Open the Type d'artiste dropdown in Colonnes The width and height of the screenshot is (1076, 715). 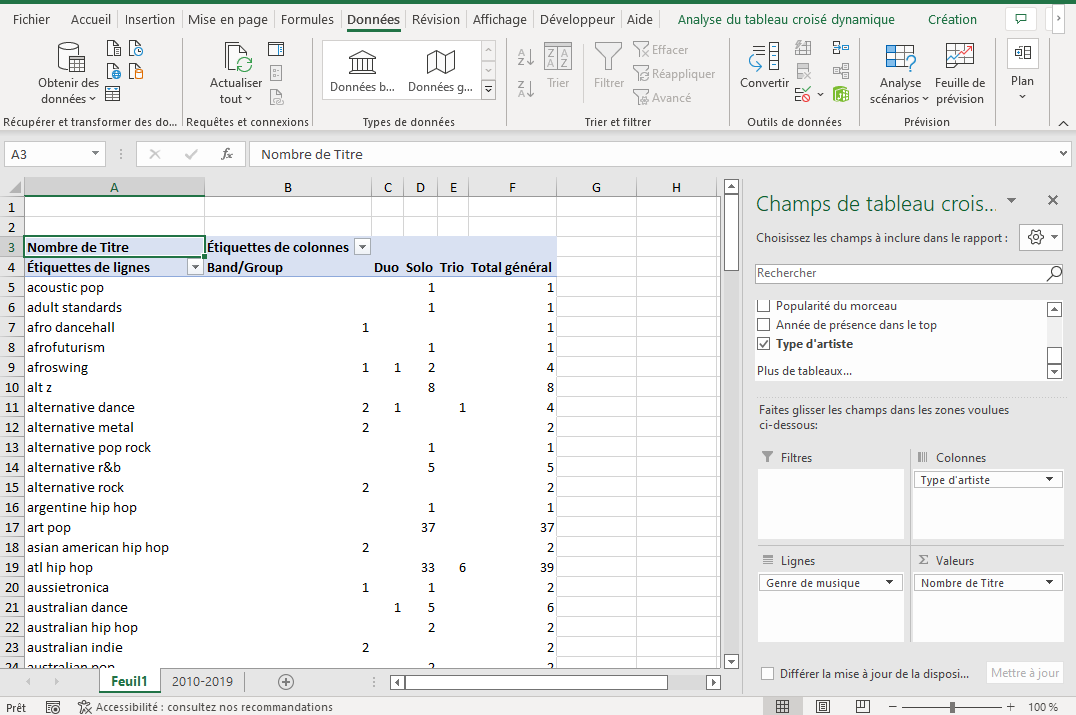[x=1049, y=480]
